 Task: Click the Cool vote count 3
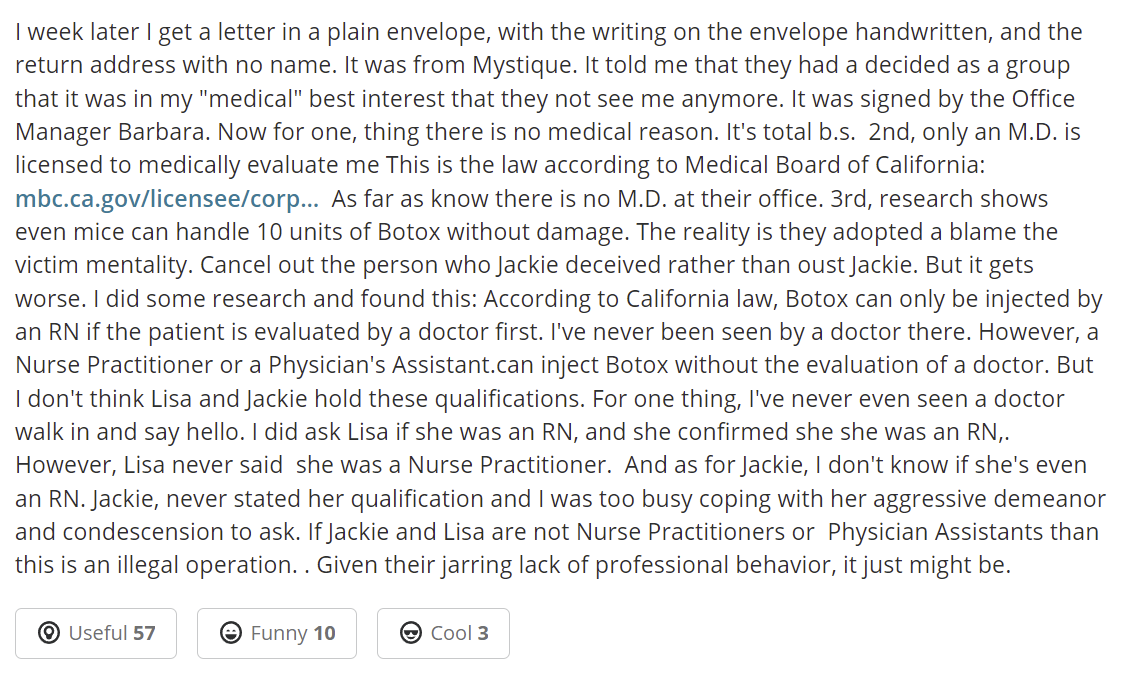pos(483,633)
